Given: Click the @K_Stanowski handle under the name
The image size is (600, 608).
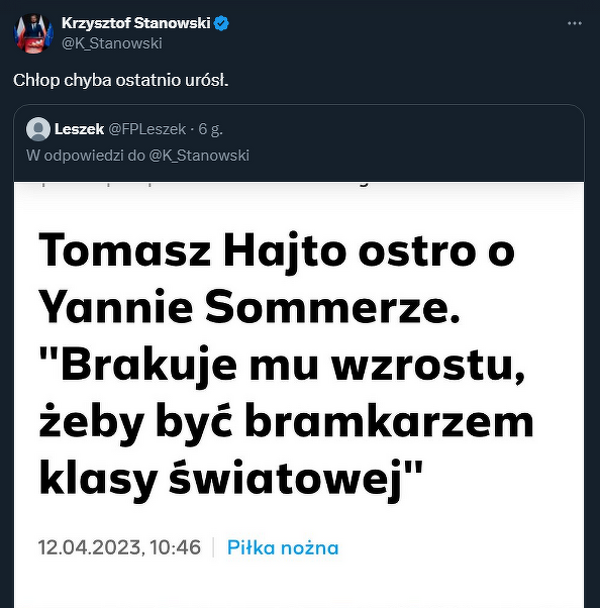Looking at the screenshot, I should [x=111, y=43].
